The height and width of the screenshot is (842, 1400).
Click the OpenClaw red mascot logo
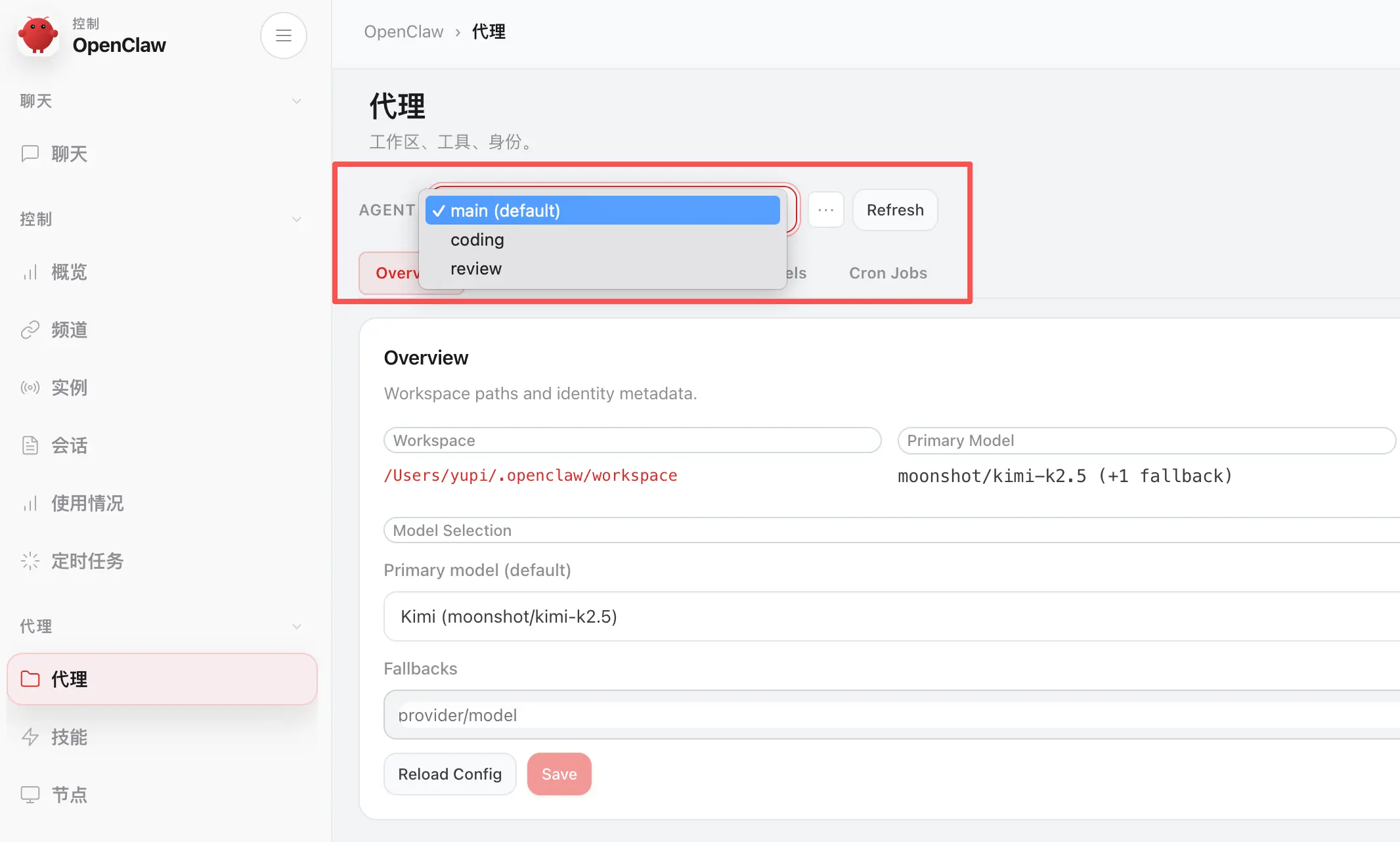pyautogui.click(x=38, y=35)
